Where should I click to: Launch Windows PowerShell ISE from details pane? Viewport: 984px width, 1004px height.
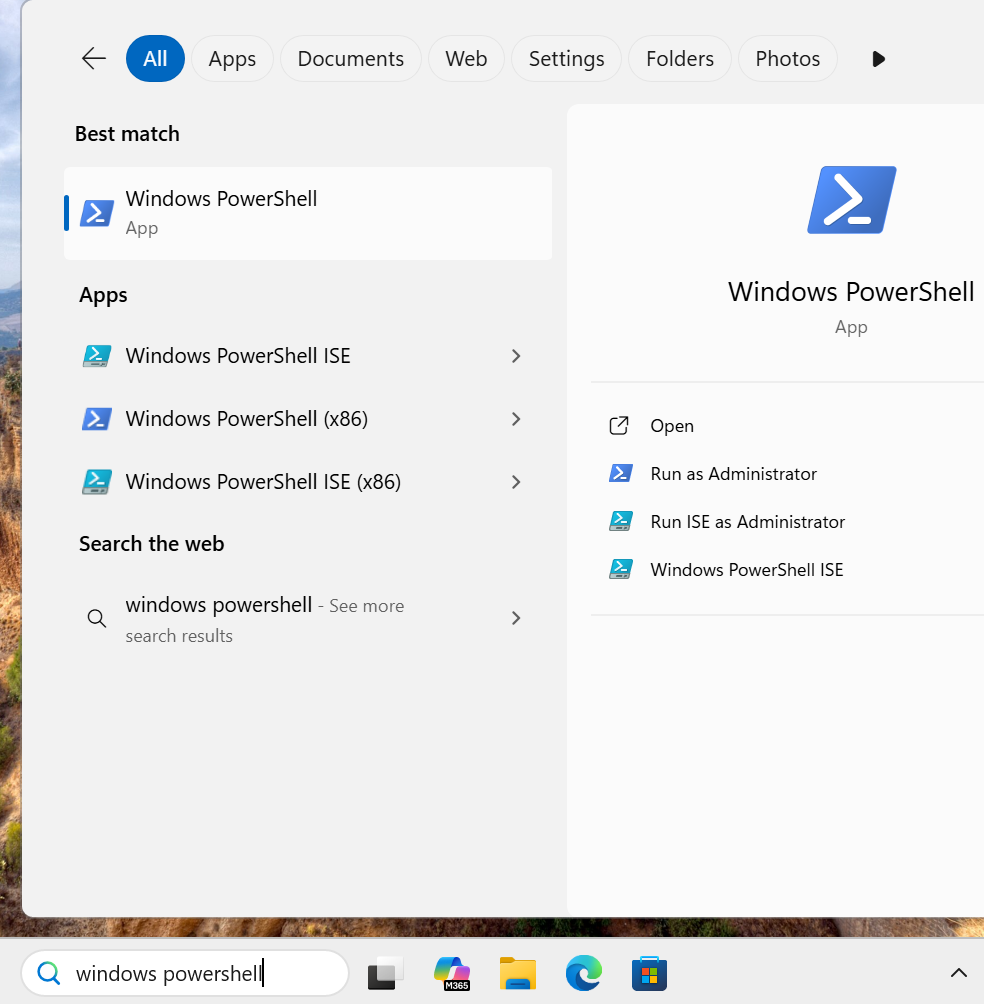(746, 570)
